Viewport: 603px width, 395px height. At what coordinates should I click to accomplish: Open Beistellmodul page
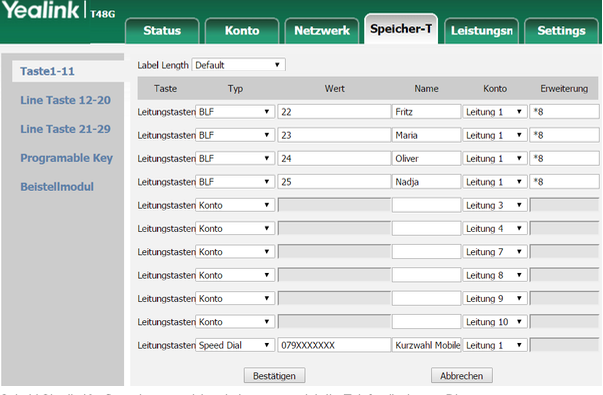pos(57,187)
